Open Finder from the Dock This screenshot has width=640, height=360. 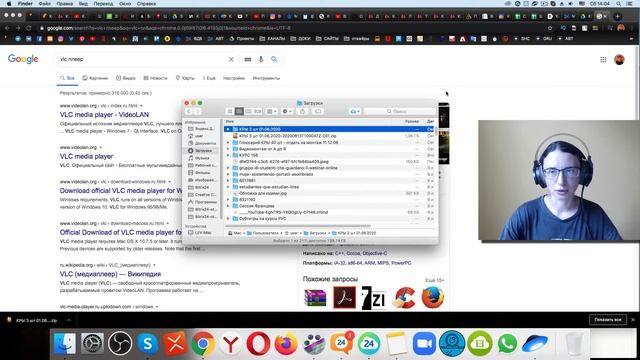[64, 343]
